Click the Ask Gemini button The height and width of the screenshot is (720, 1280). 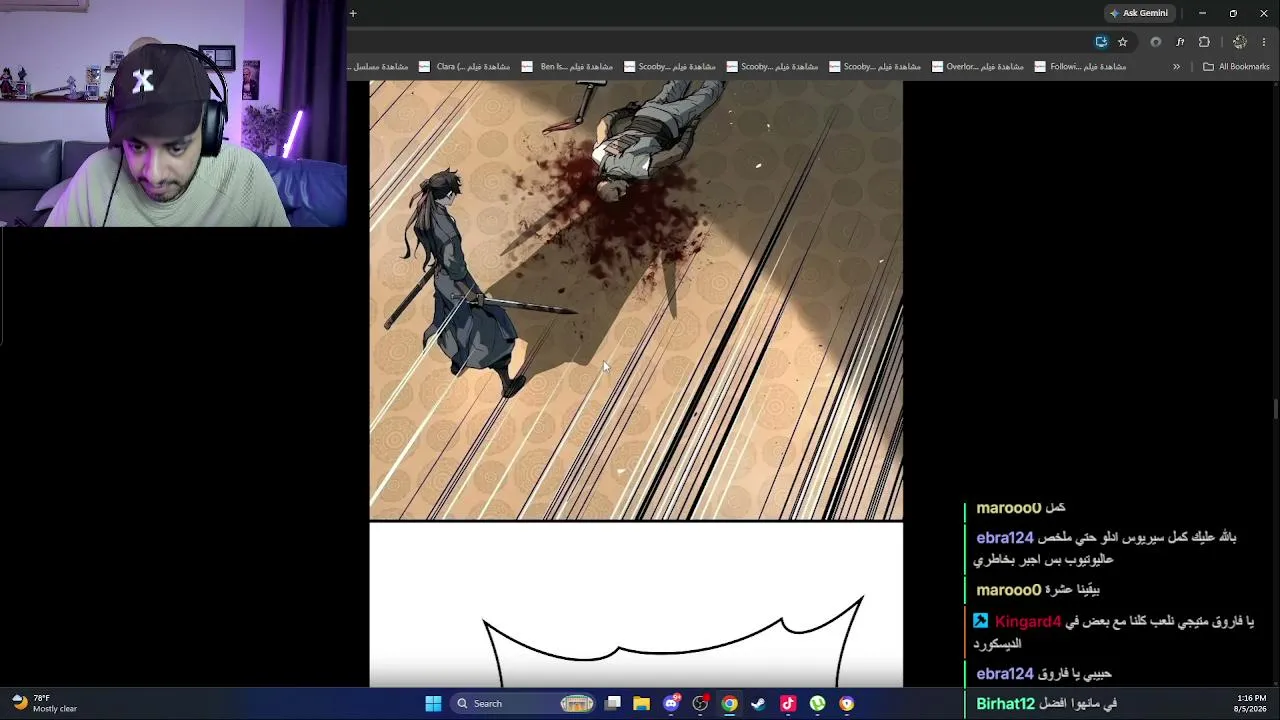[1139, 13]
